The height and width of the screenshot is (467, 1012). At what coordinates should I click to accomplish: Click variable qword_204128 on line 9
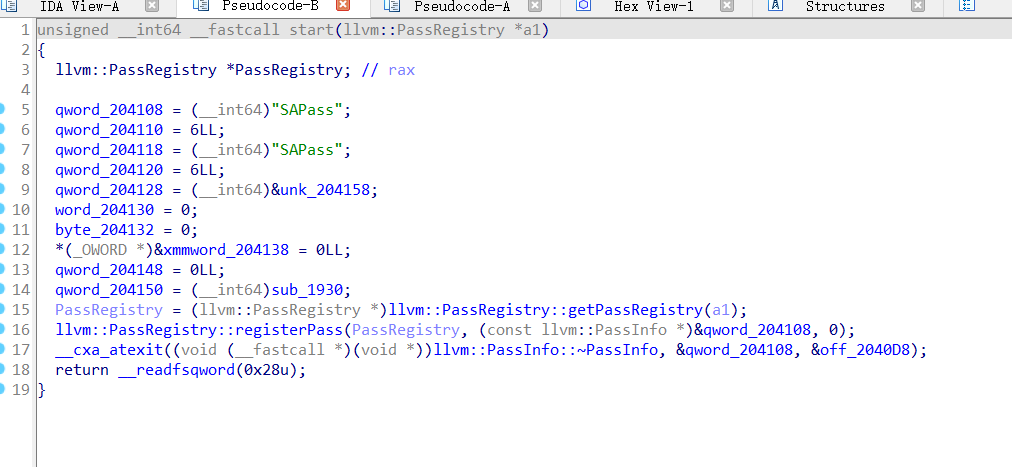pos(108,190)
